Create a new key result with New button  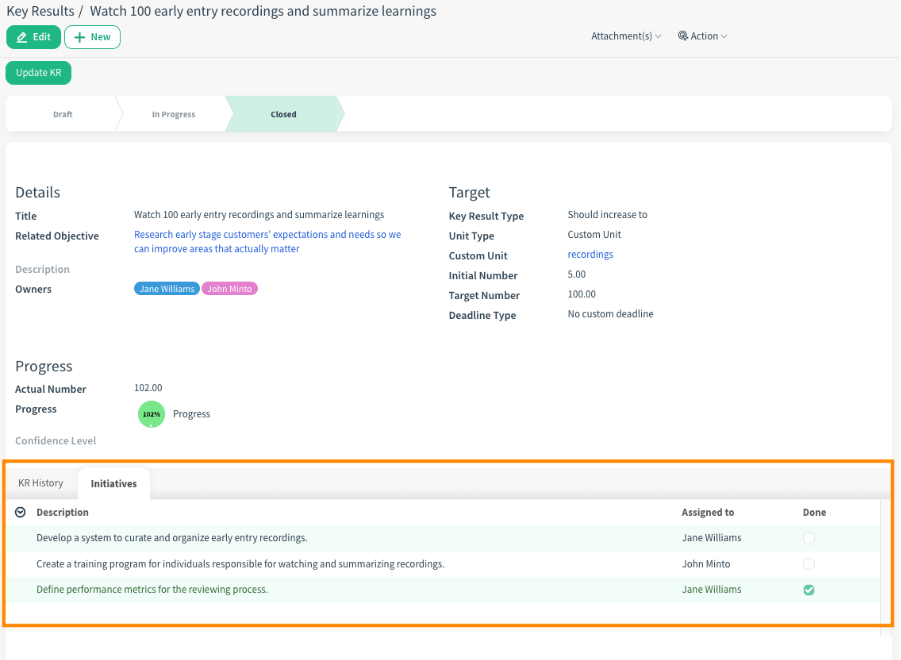point(92,37)
